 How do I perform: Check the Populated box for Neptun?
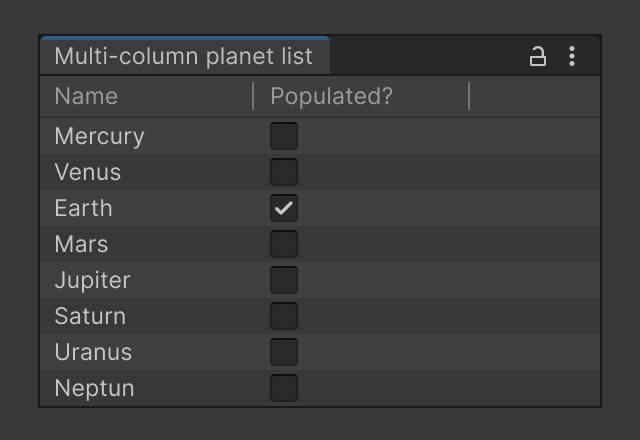point(284,387)
